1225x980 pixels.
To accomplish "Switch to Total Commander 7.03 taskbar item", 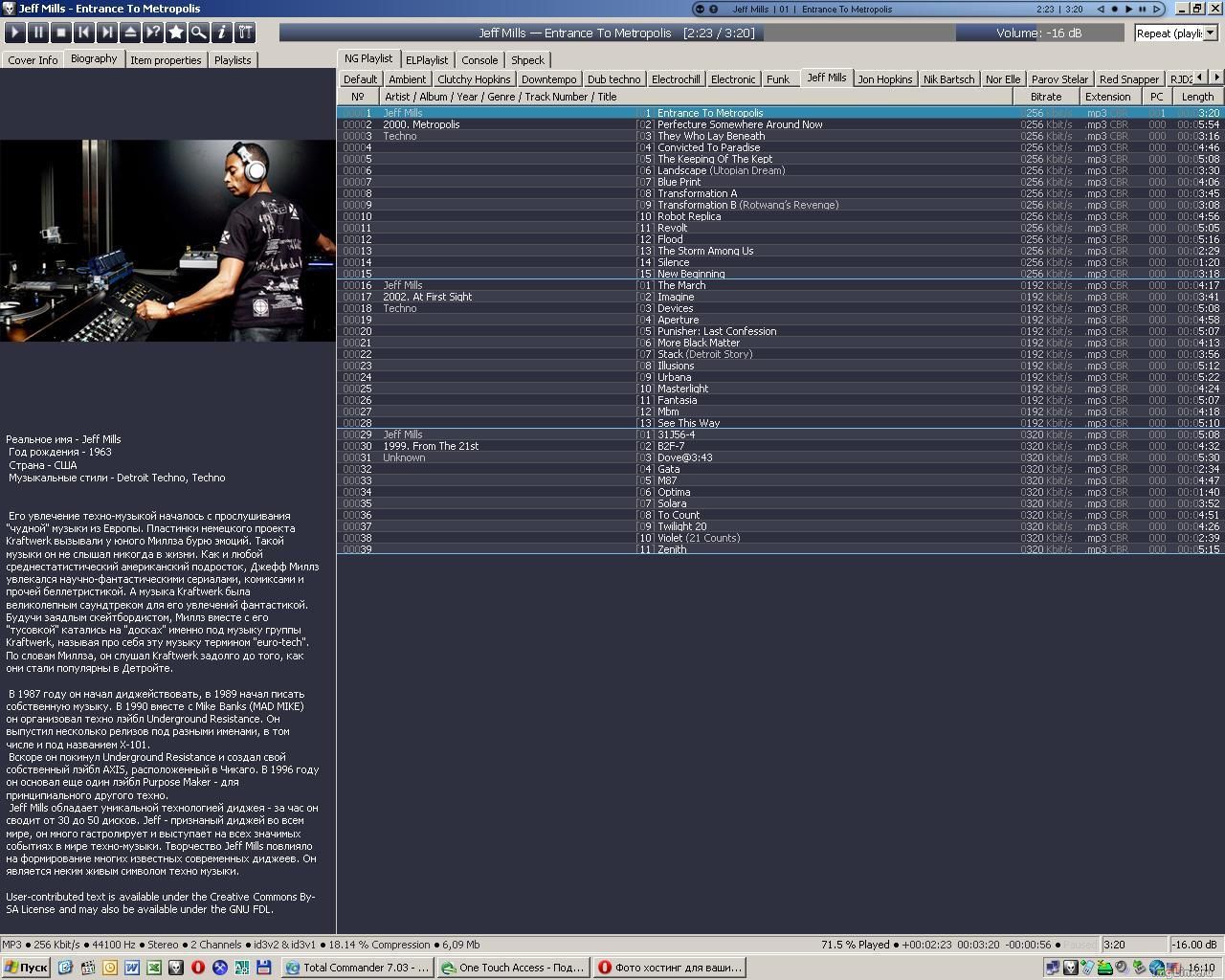I will pyautogui.click(x=358, y=968).
